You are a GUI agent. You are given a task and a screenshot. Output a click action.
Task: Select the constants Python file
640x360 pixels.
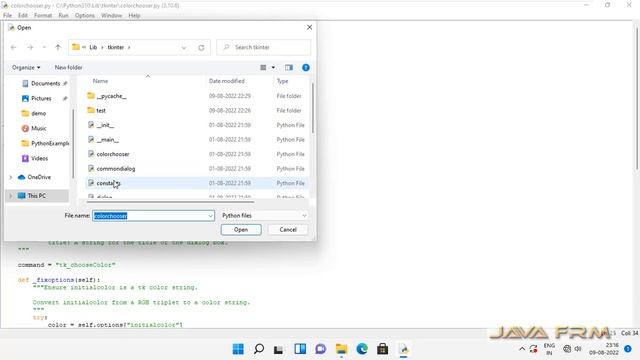(x=197, y=183)
